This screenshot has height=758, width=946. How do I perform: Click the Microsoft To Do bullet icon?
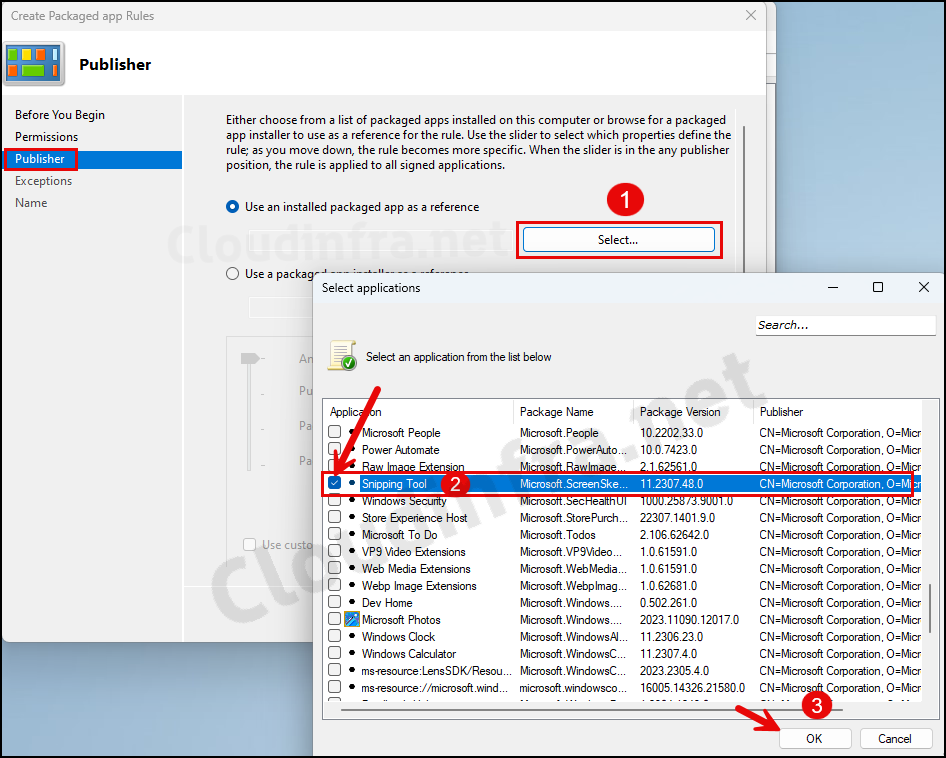point(352,534)
